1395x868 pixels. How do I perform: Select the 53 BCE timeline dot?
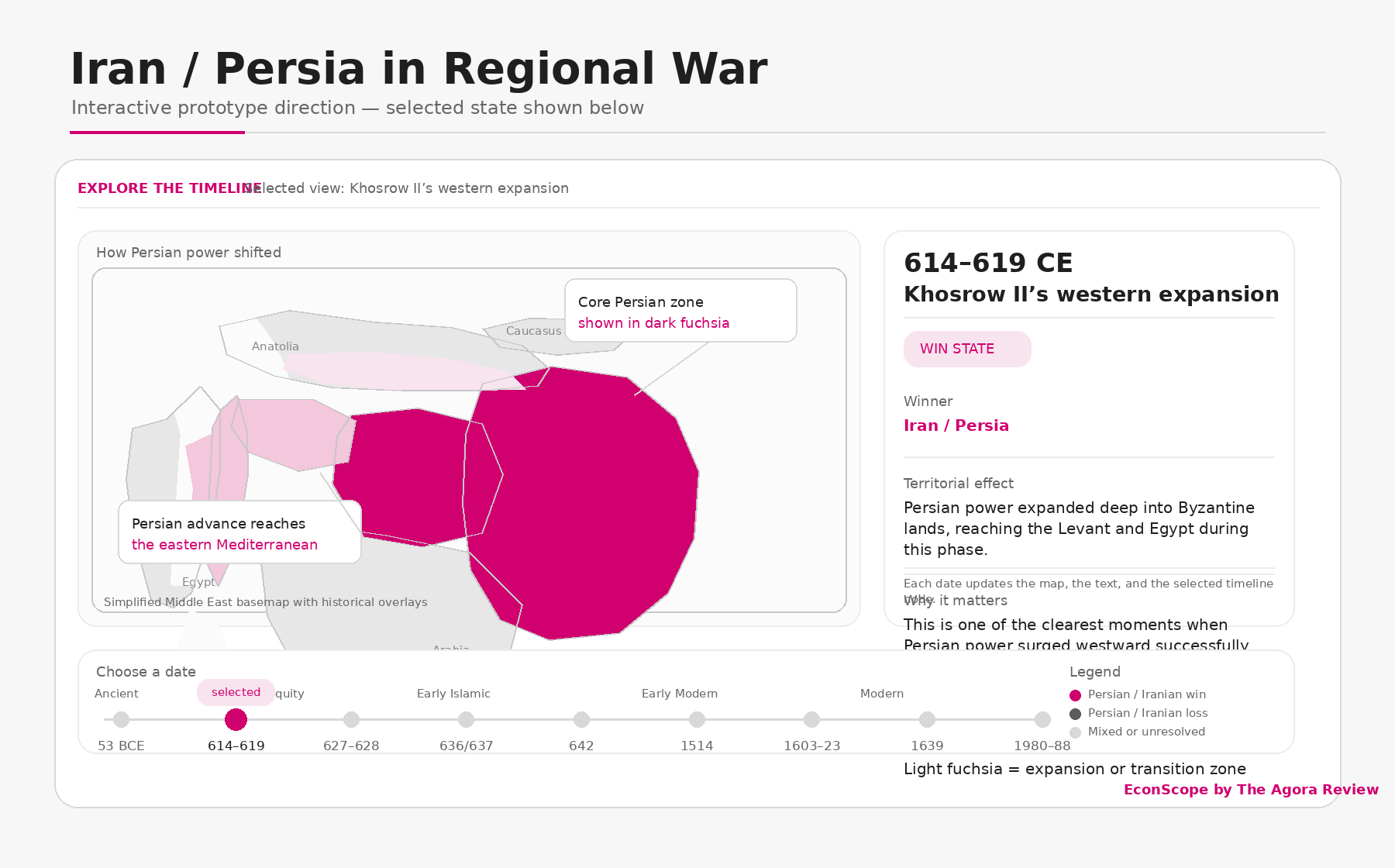(121, 719)
